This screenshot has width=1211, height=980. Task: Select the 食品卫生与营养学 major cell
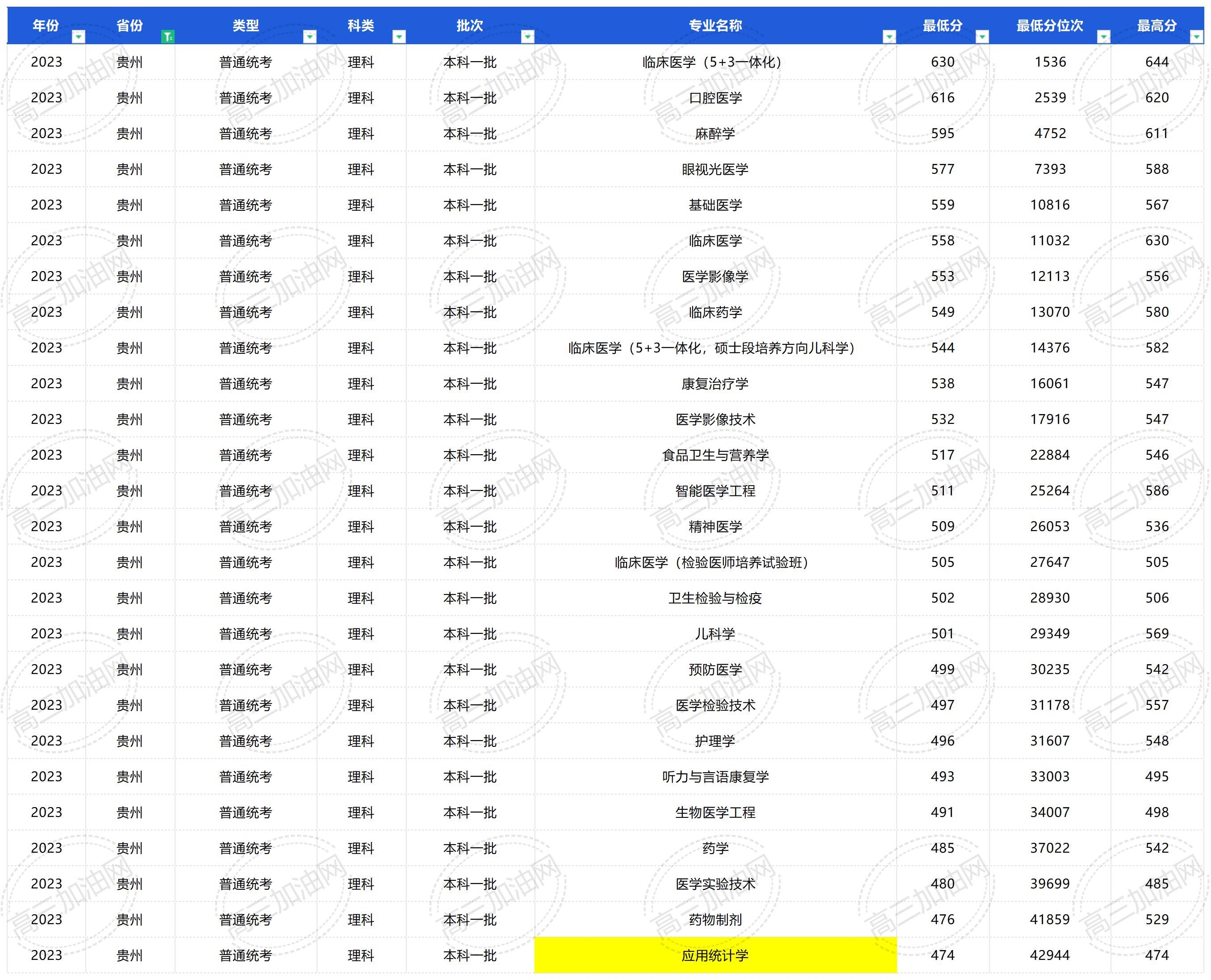pyautogui.click(x=715, y=455)
